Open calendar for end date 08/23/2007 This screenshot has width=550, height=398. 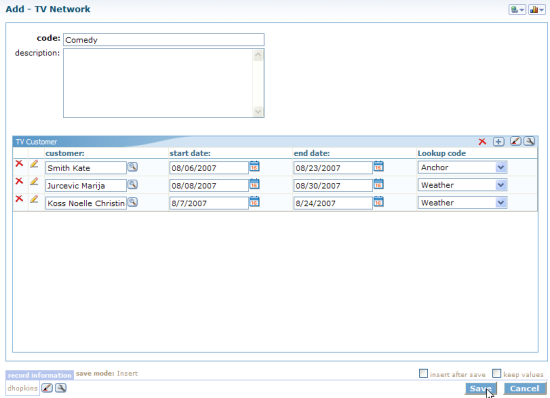[378, 166]
